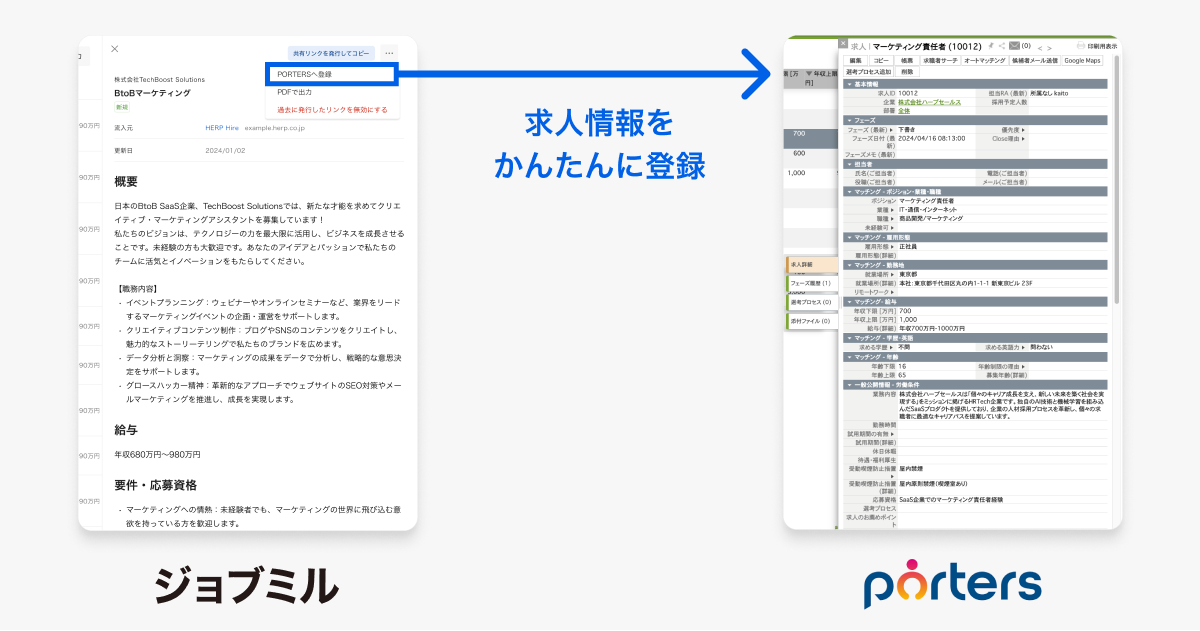Viewport: 1200px width, 631px height.
Task: Collapse マッチング - 学歴・英語 section
Action: 975,337
